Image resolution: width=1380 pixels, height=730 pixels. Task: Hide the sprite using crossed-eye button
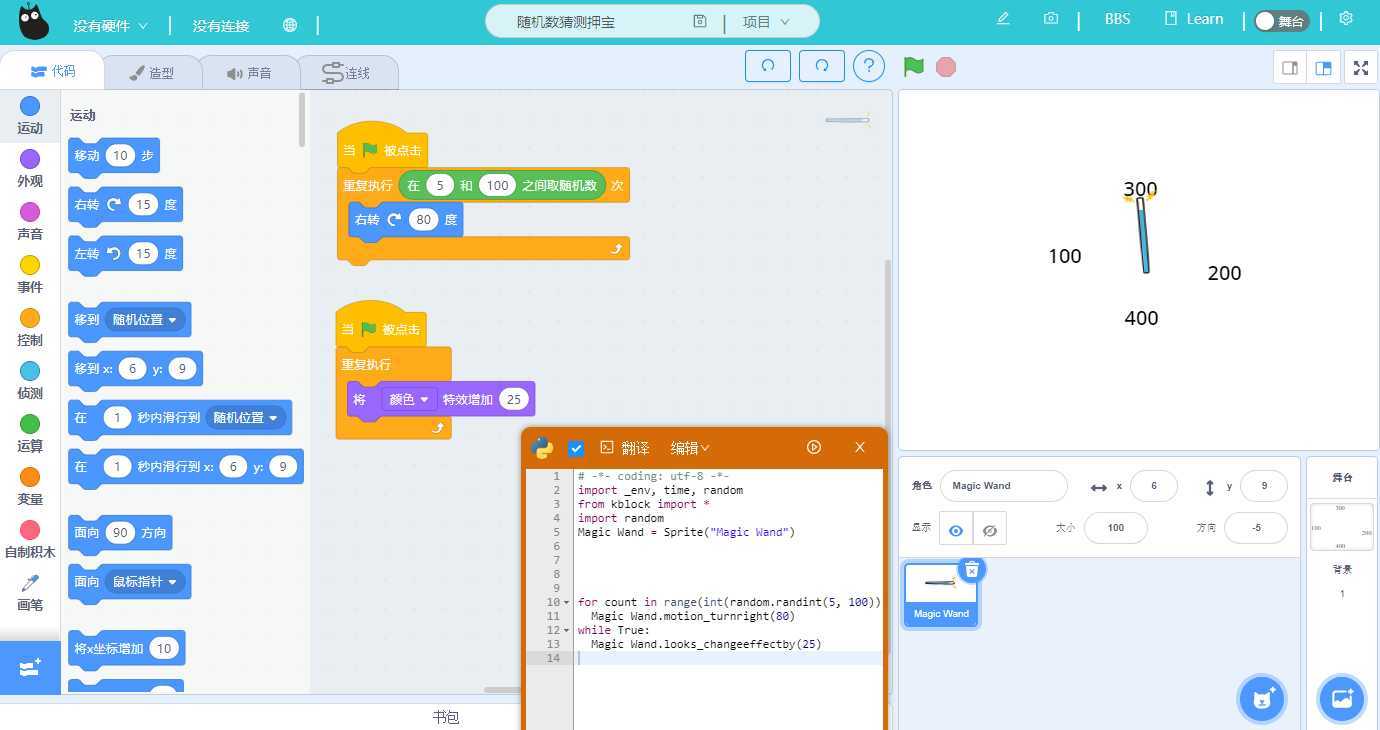tap(989, 530)
